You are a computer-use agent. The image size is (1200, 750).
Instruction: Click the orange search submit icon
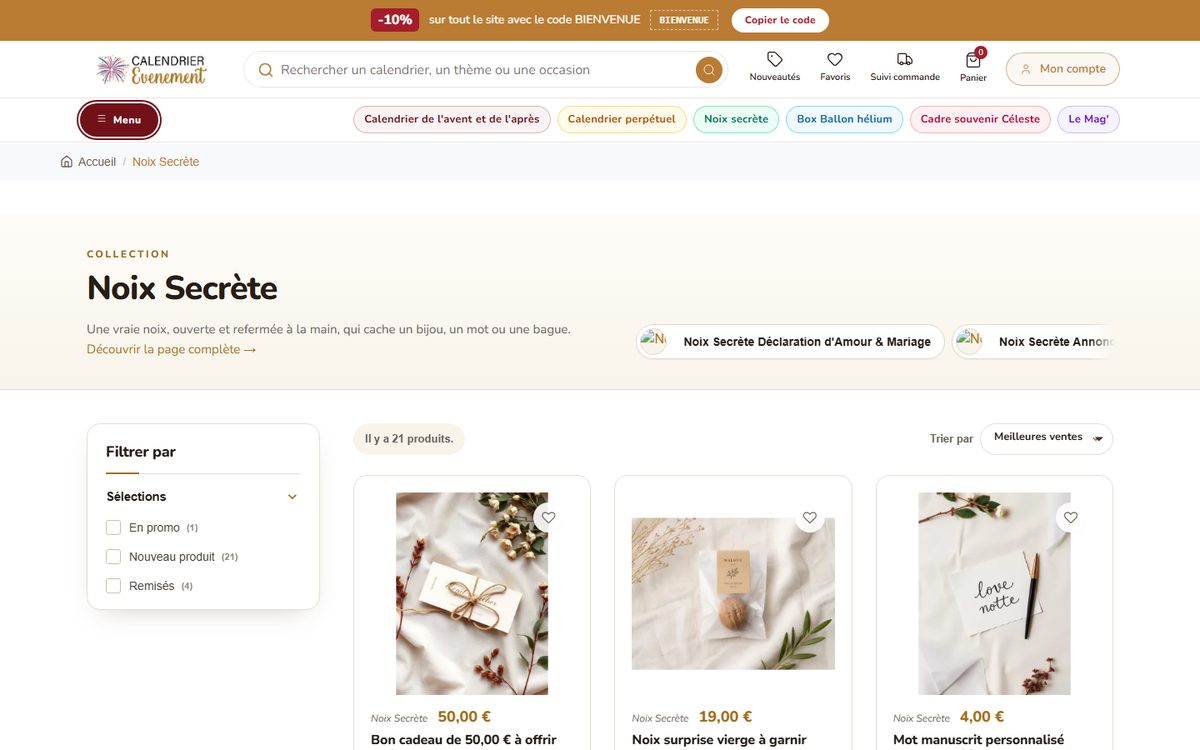709,70
